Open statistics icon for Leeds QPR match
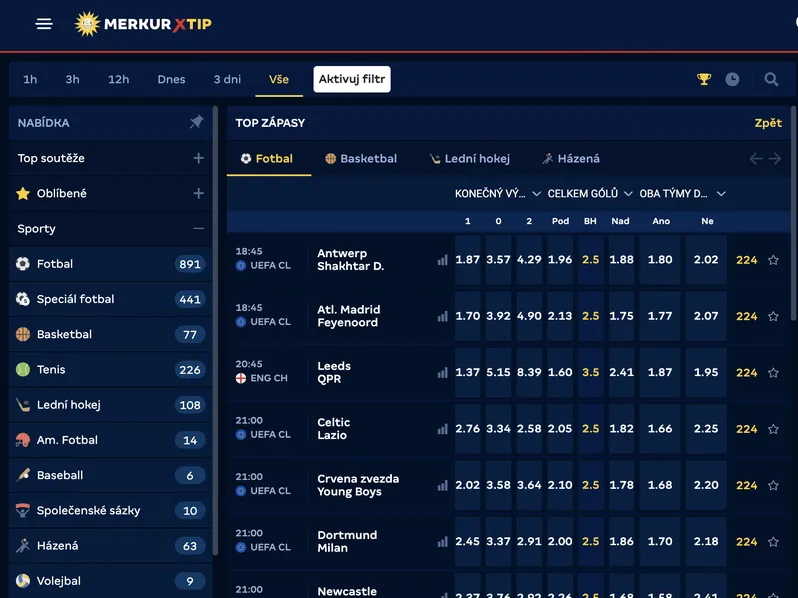798x598 pixels. (x=442, y=373)
